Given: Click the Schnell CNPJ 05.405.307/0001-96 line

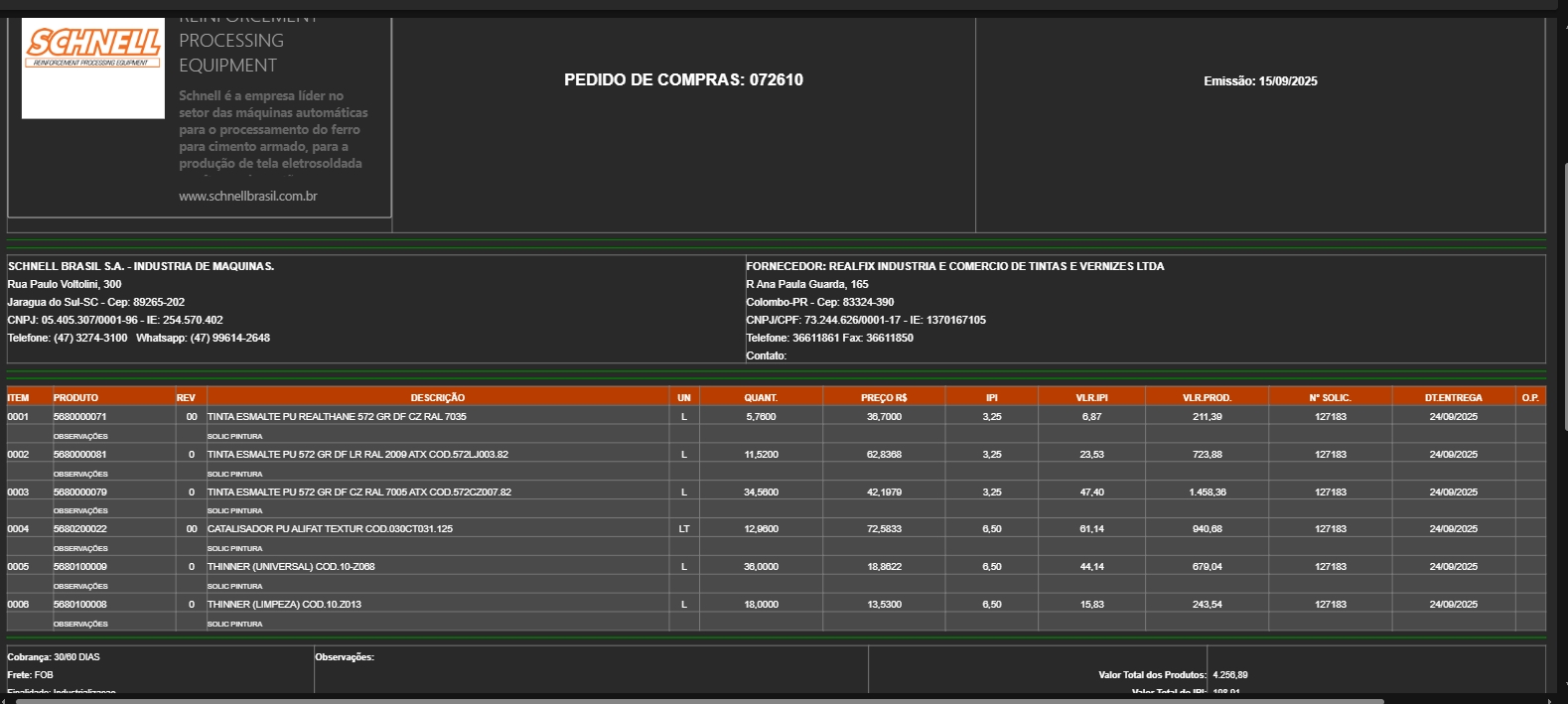Looking at the screenshot, I should 115,320.
